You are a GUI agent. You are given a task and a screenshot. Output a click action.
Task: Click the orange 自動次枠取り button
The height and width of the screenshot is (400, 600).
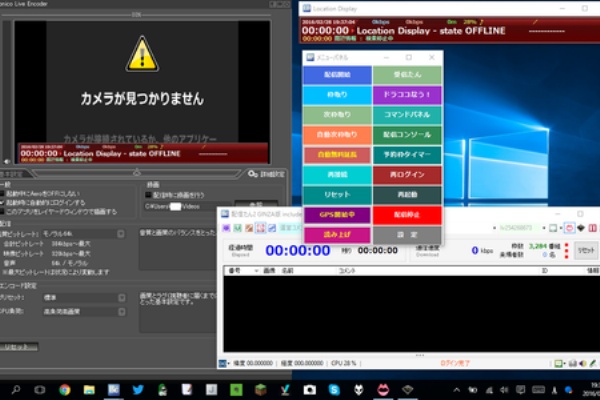click(337, 135)
